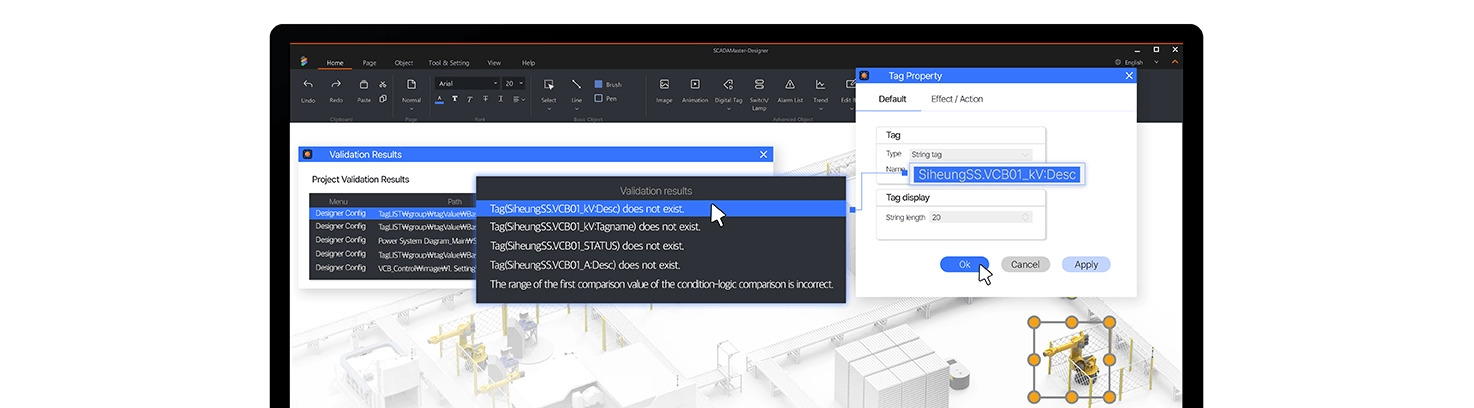Pick the Line drawing tool
This screenshot has height=408, width=1474.
576,85
